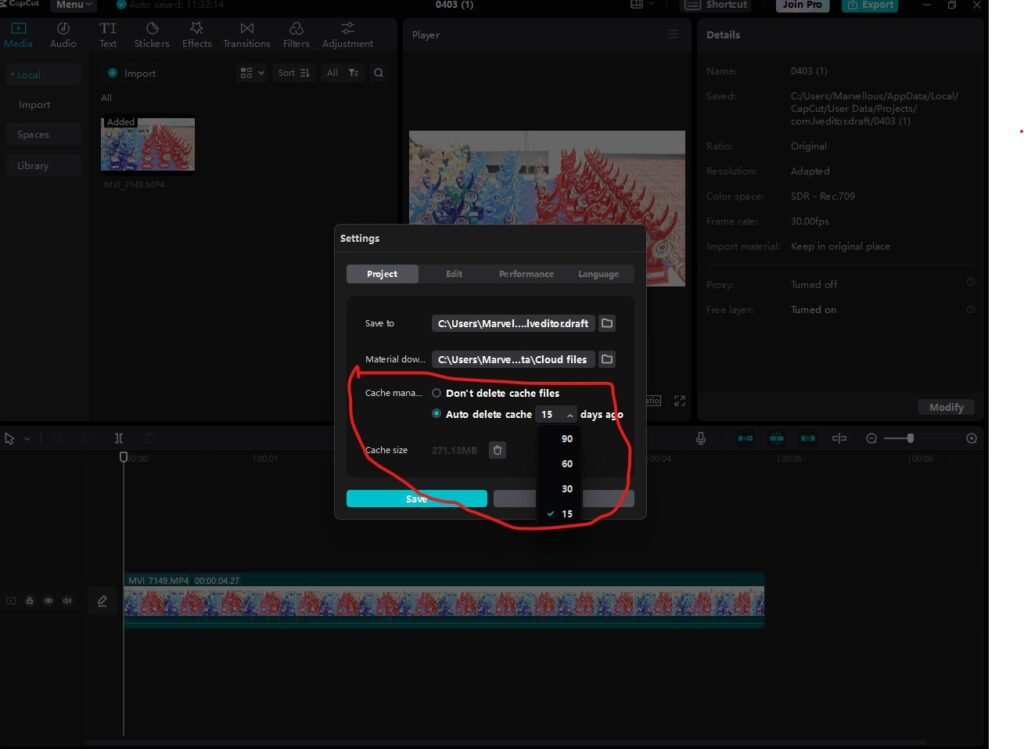Select the Don't delete cache files option
Image resolution: width=1024 pixels, height=749 pixels.
click(x=436, y=393)
